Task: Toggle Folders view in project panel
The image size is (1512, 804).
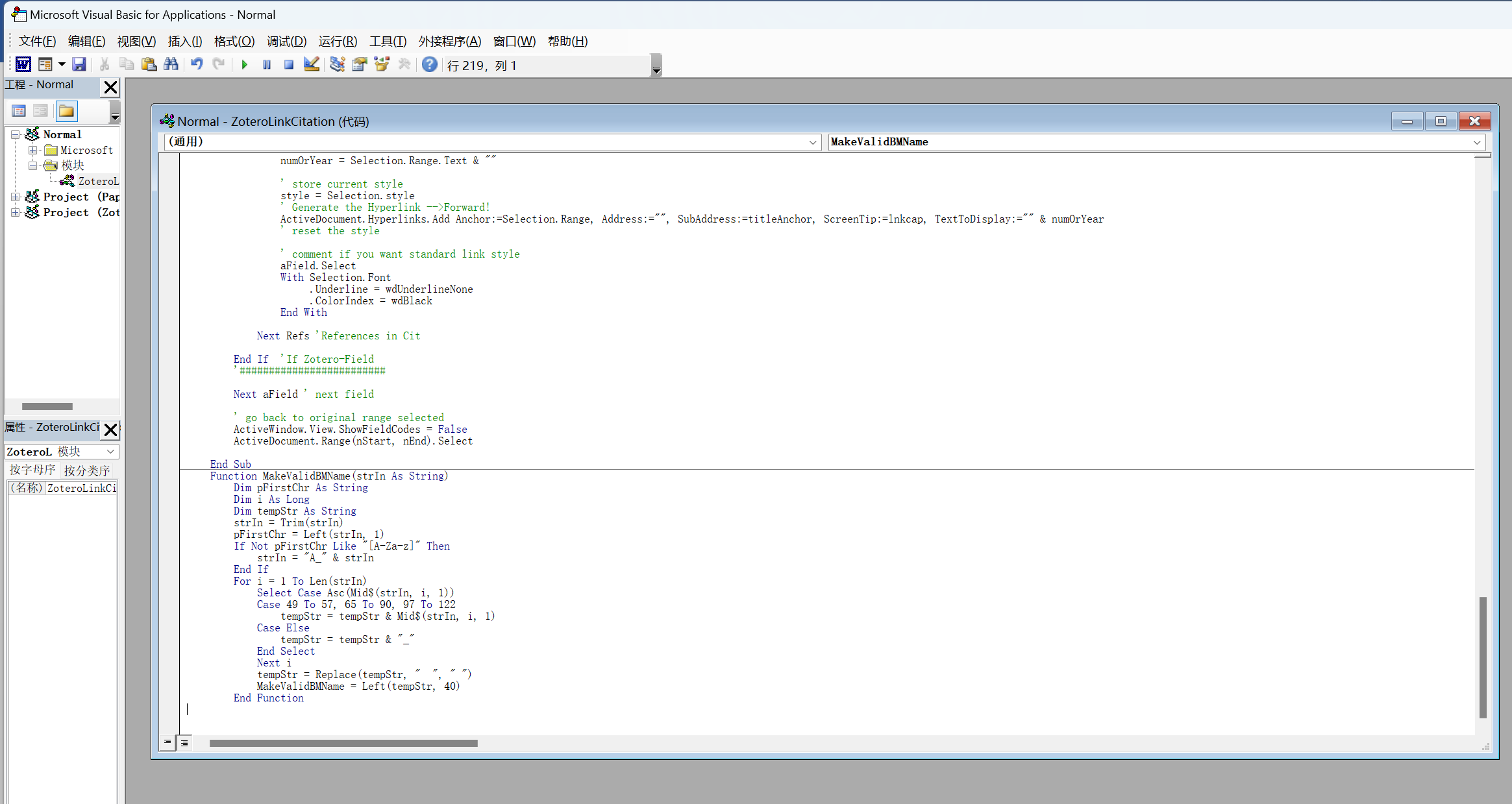Action: pyautogui.click(x=66, y=111)
